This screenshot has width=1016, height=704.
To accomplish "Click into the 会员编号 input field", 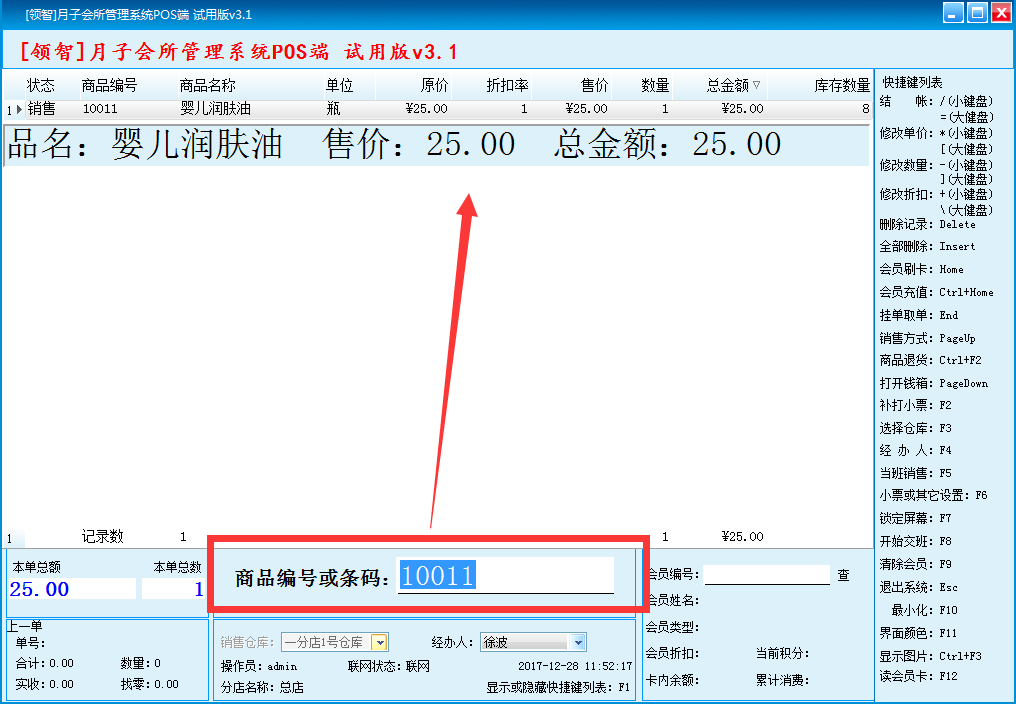I will (x=767, y=575).
